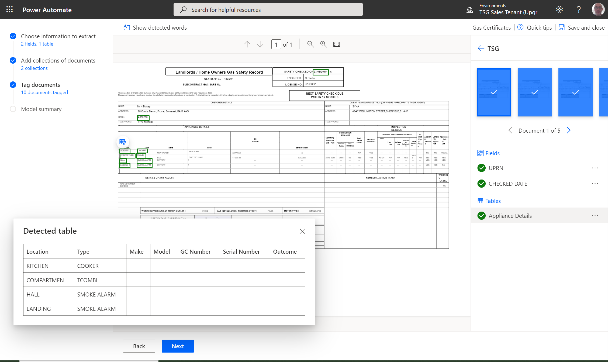This screenshot has height=362, width=608.
Task: Click Save and close
Action: [581, 28]
